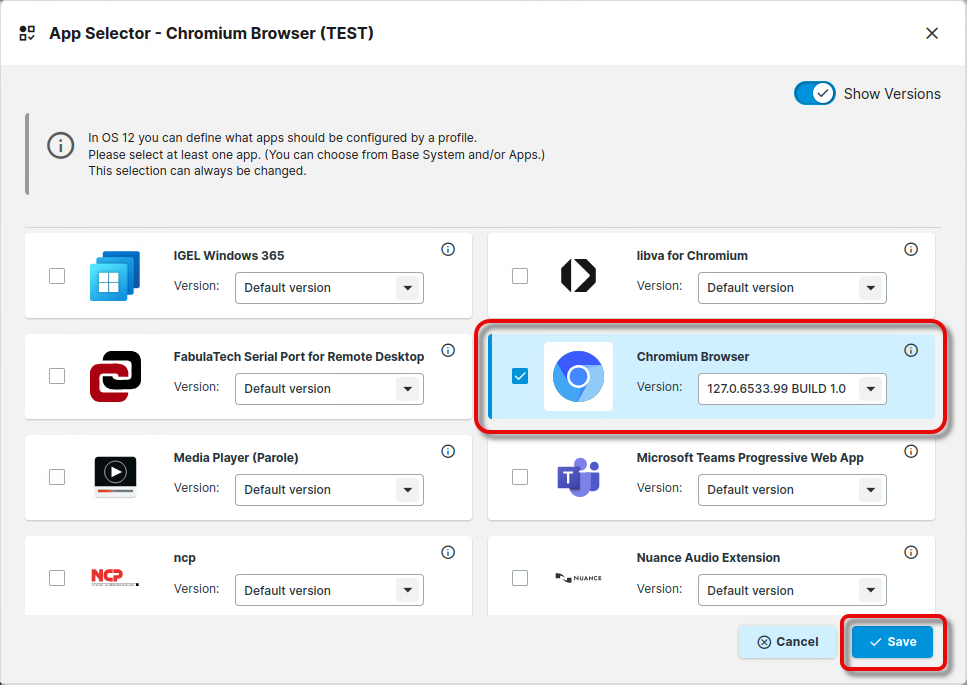Click the Microsoft Teams app icon

[578, 478]
